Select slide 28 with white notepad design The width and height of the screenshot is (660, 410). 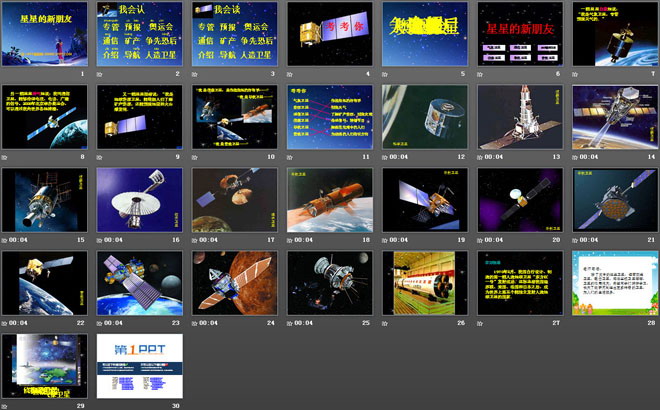[615, 283]
